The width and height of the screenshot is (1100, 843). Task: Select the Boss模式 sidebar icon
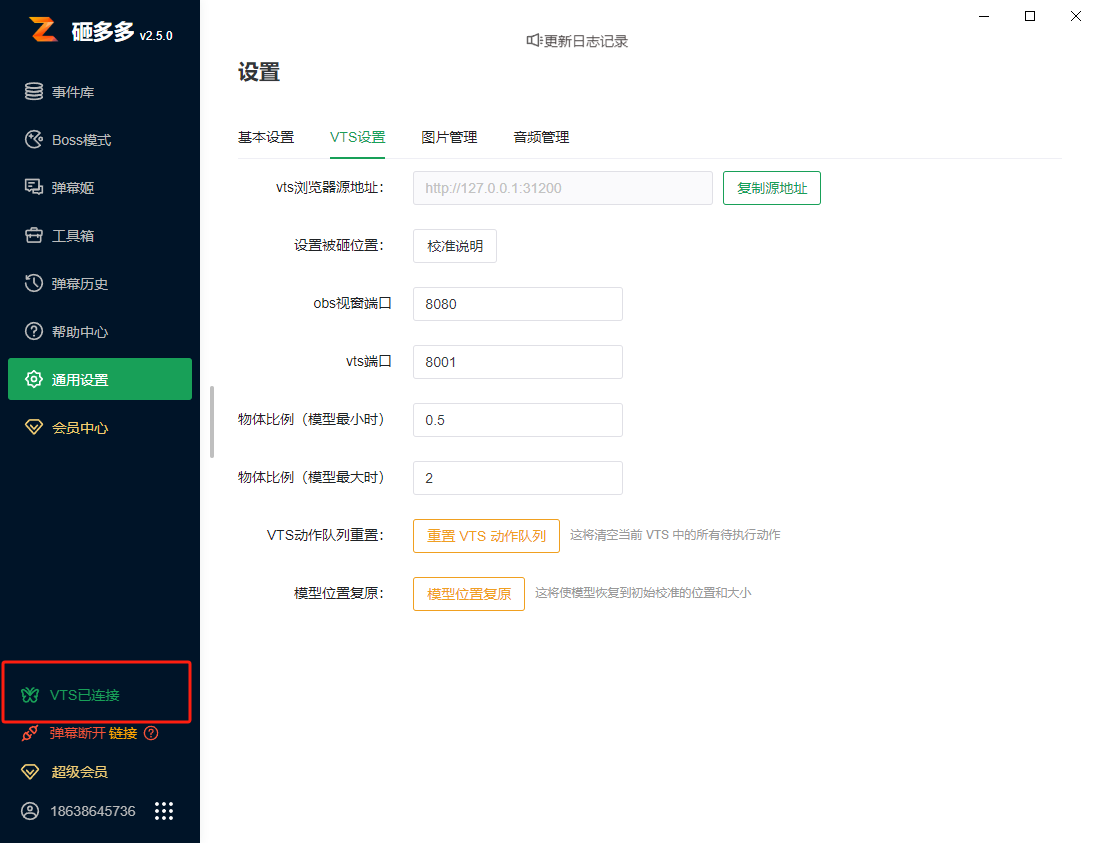click(34, 140)
